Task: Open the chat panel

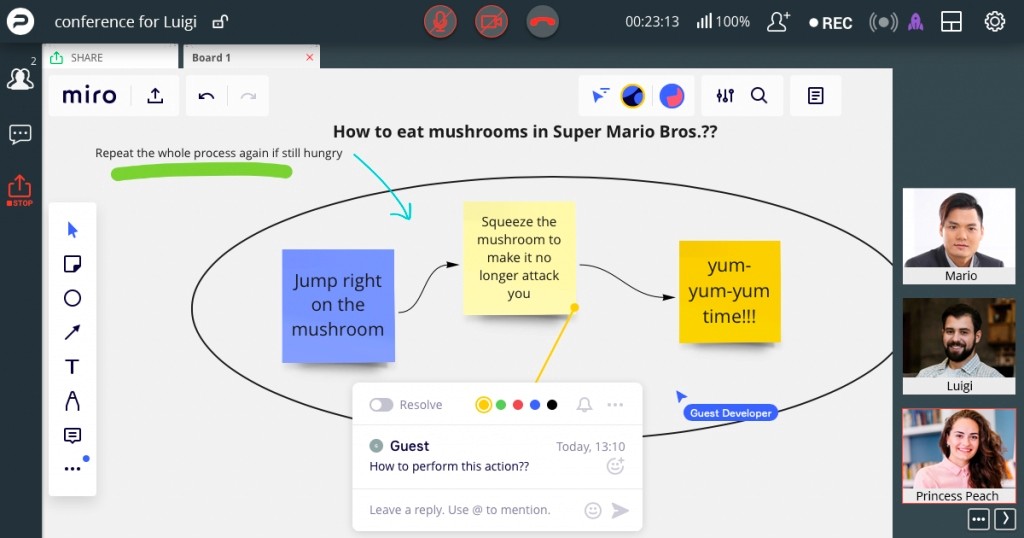Action: pos(20,134)
